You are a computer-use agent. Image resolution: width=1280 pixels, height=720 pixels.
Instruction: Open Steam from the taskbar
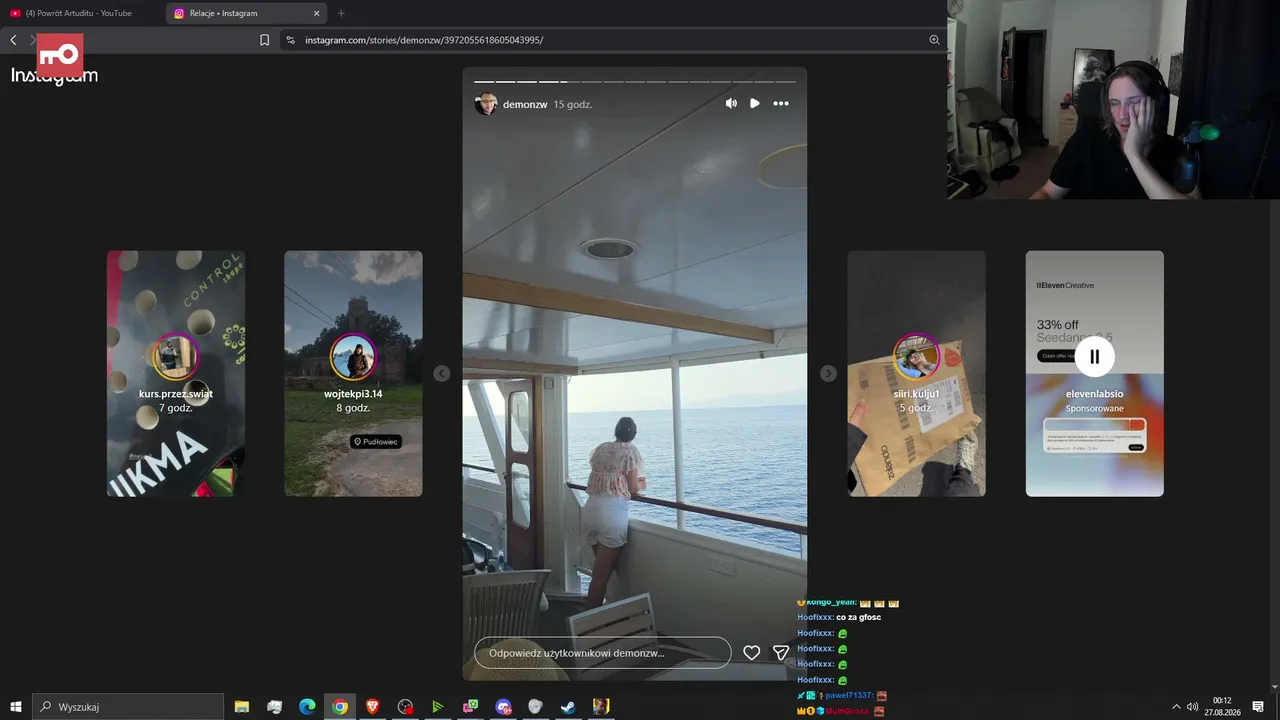point(567,707)
